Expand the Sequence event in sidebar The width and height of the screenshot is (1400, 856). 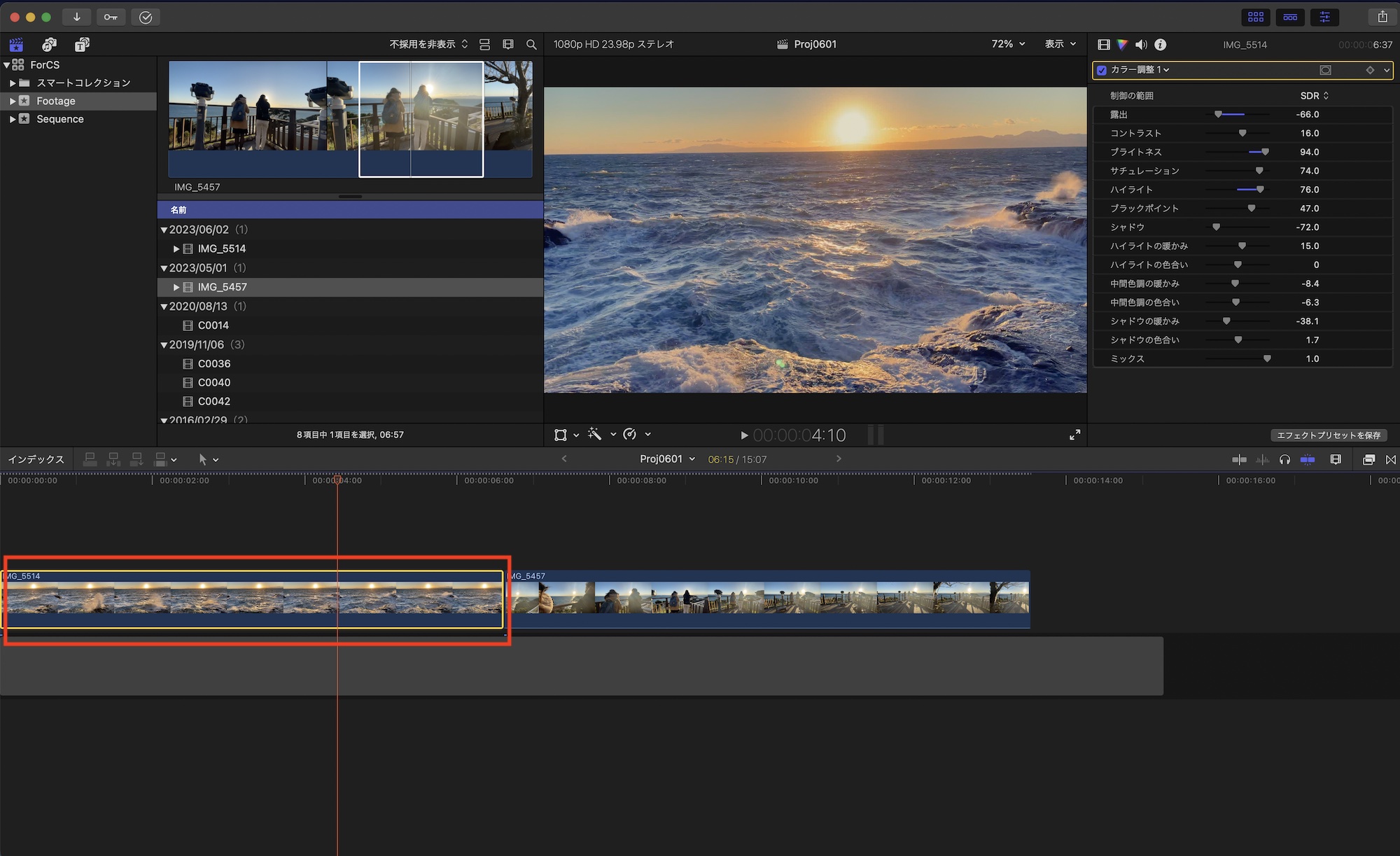point(13,119)
